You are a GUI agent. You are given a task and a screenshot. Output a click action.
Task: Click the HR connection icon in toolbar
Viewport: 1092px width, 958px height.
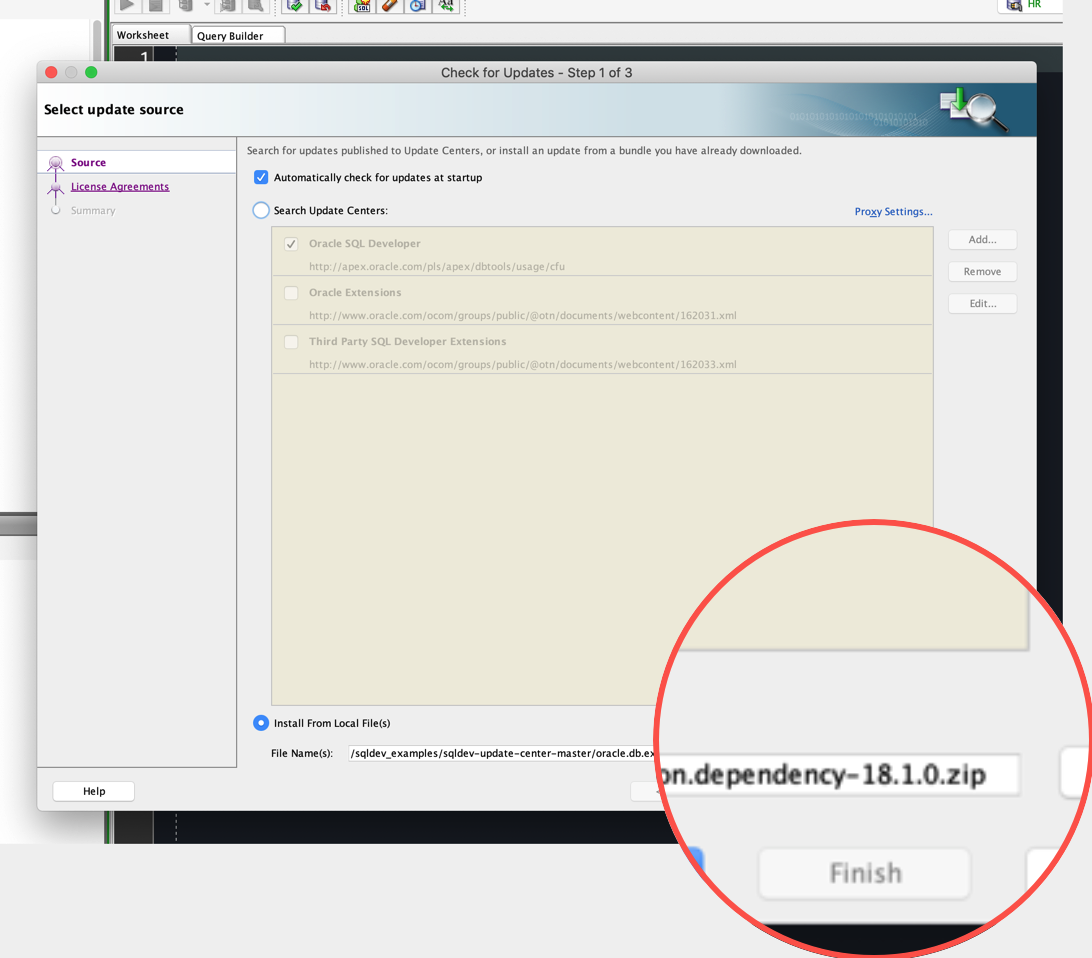(1015, 5)
